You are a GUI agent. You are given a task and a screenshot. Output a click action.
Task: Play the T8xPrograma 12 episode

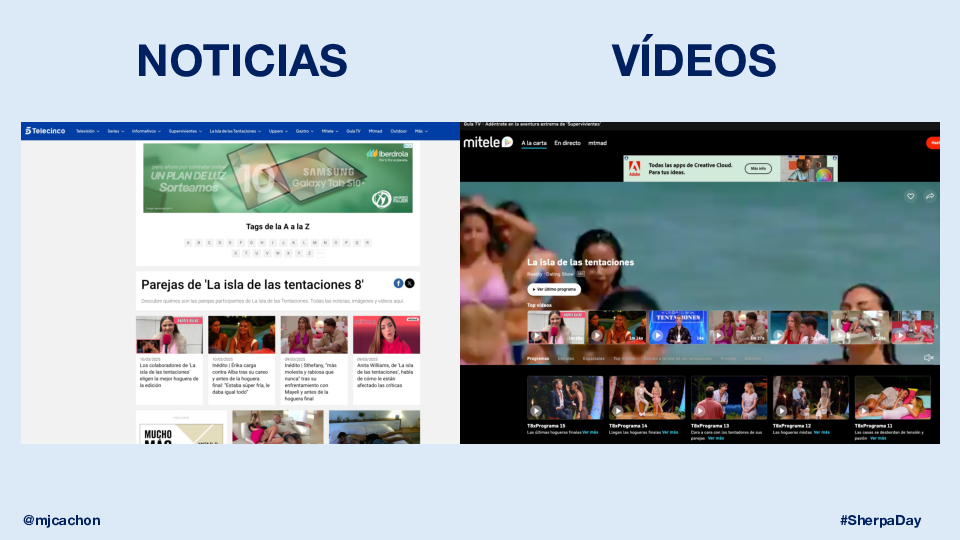pyautogui.click(x=811, y=397)
